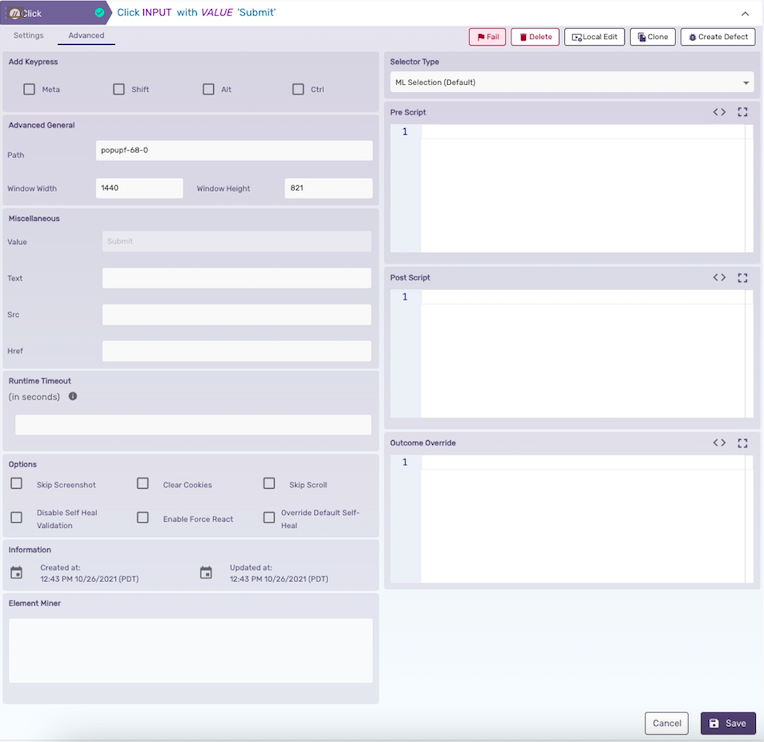Clone this test step

click(652, 37)
